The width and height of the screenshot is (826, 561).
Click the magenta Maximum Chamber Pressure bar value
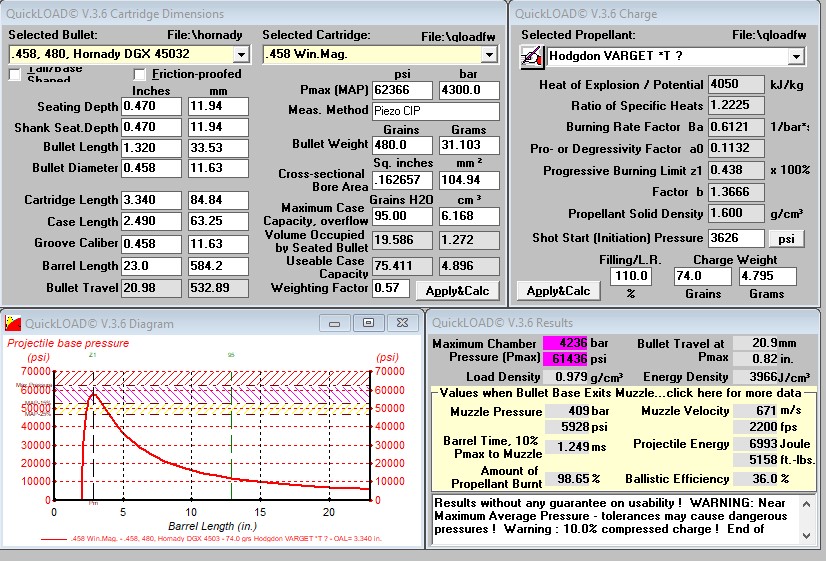tap(563, 343)
